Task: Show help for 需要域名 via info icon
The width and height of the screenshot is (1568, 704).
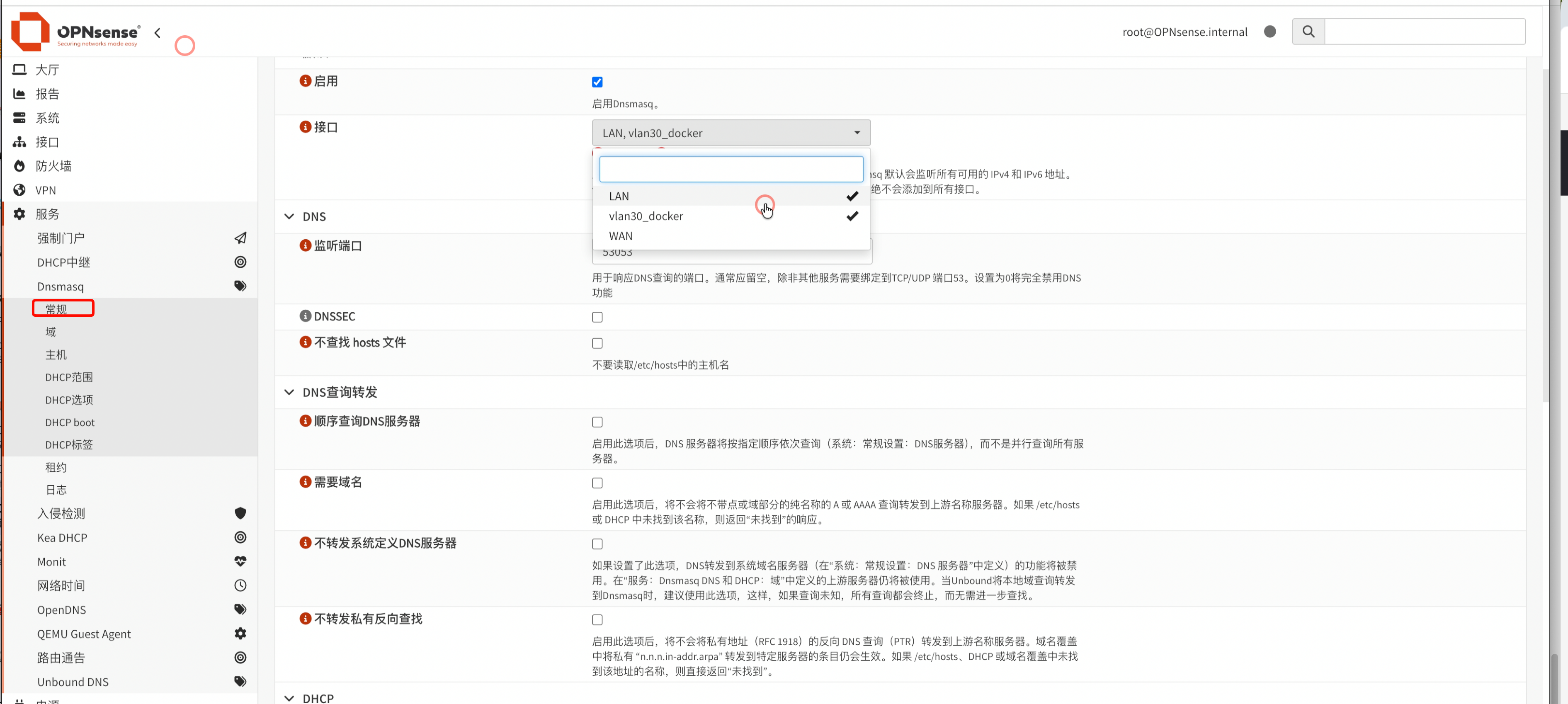Action: click(x=306, y=482)
